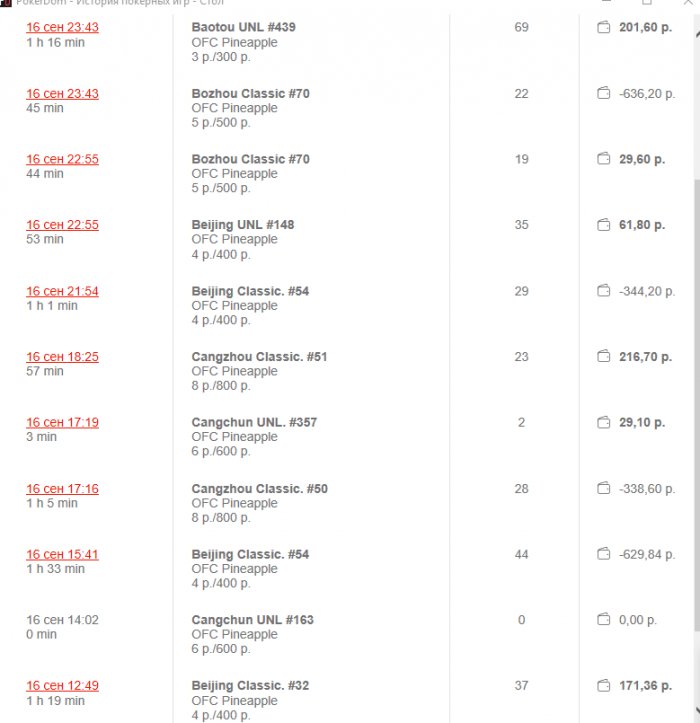The height and width of the screenshot is (723, 700).
Task: Click the vertical scrollbar thumb
Action: [697, 406]
